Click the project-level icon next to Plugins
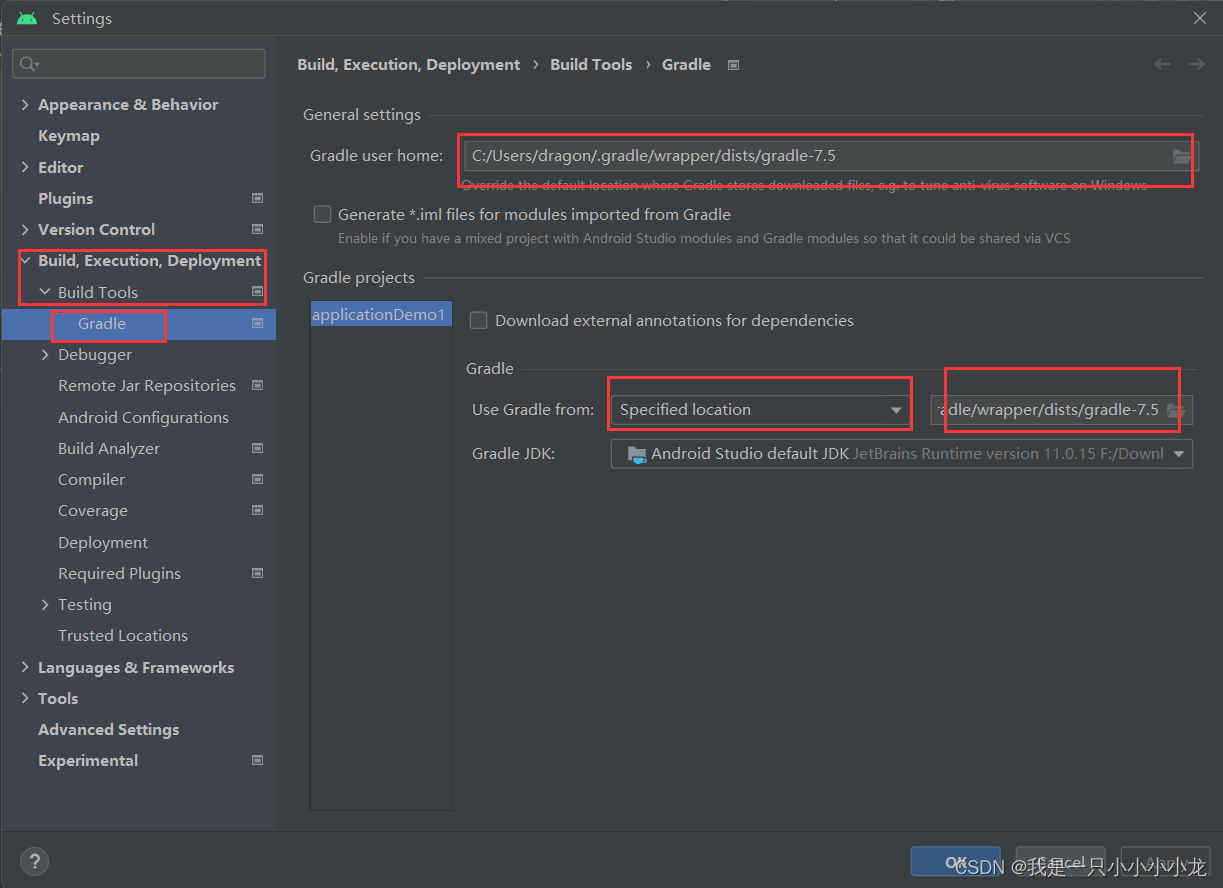The image size is (1223, 888). click(257, 198)
